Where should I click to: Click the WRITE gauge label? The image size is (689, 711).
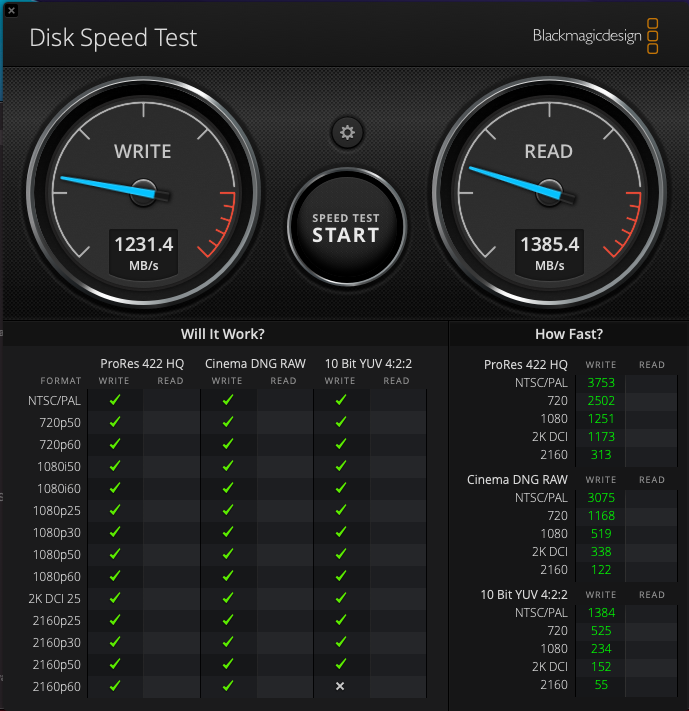coord(143,151)
